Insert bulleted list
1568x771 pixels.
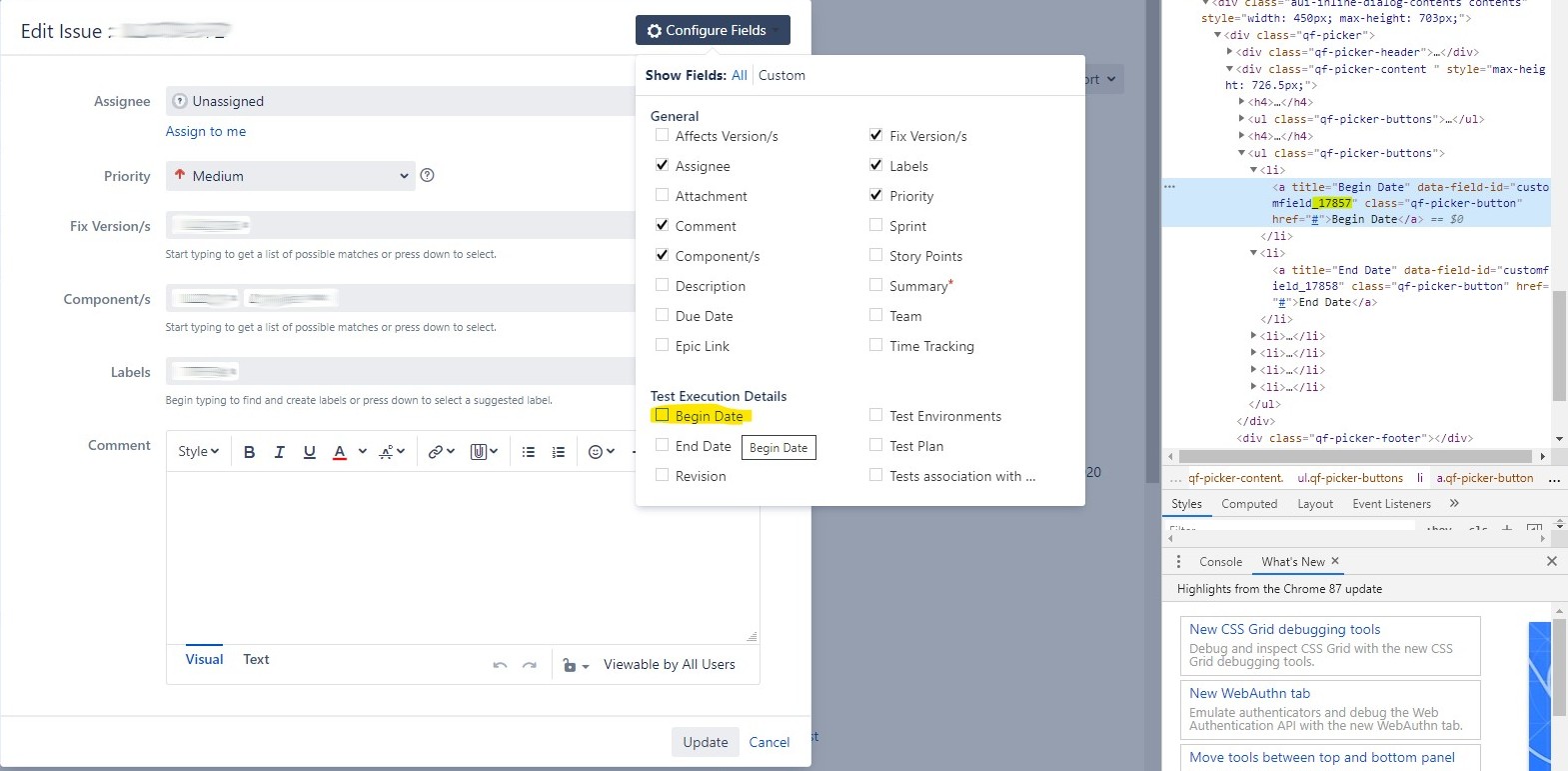coord(529,452)
